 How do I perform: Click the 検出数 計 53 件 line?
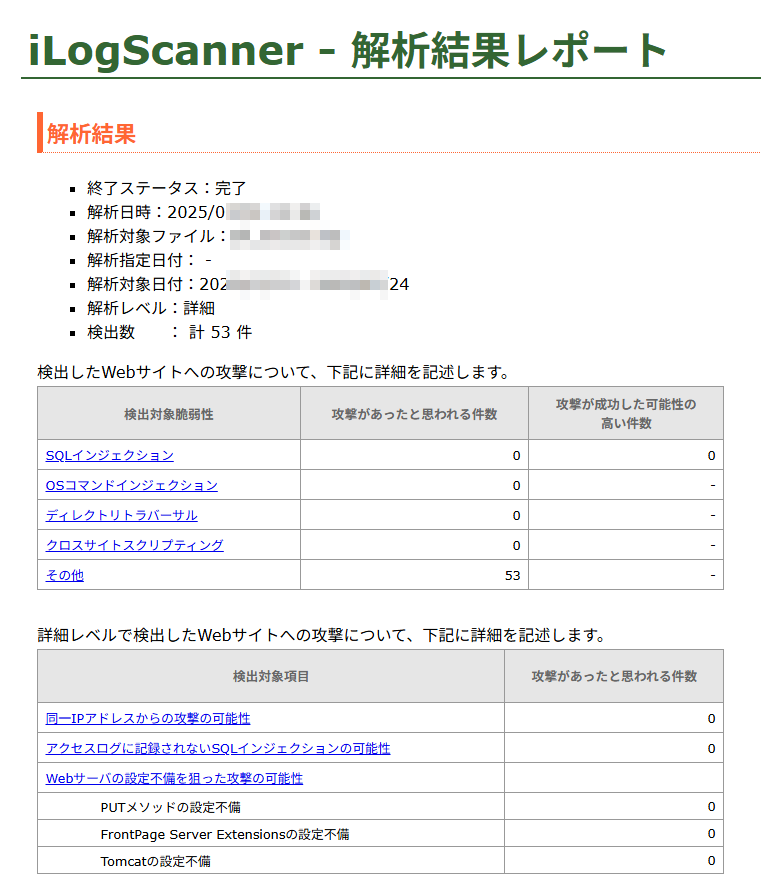[169, 332]
